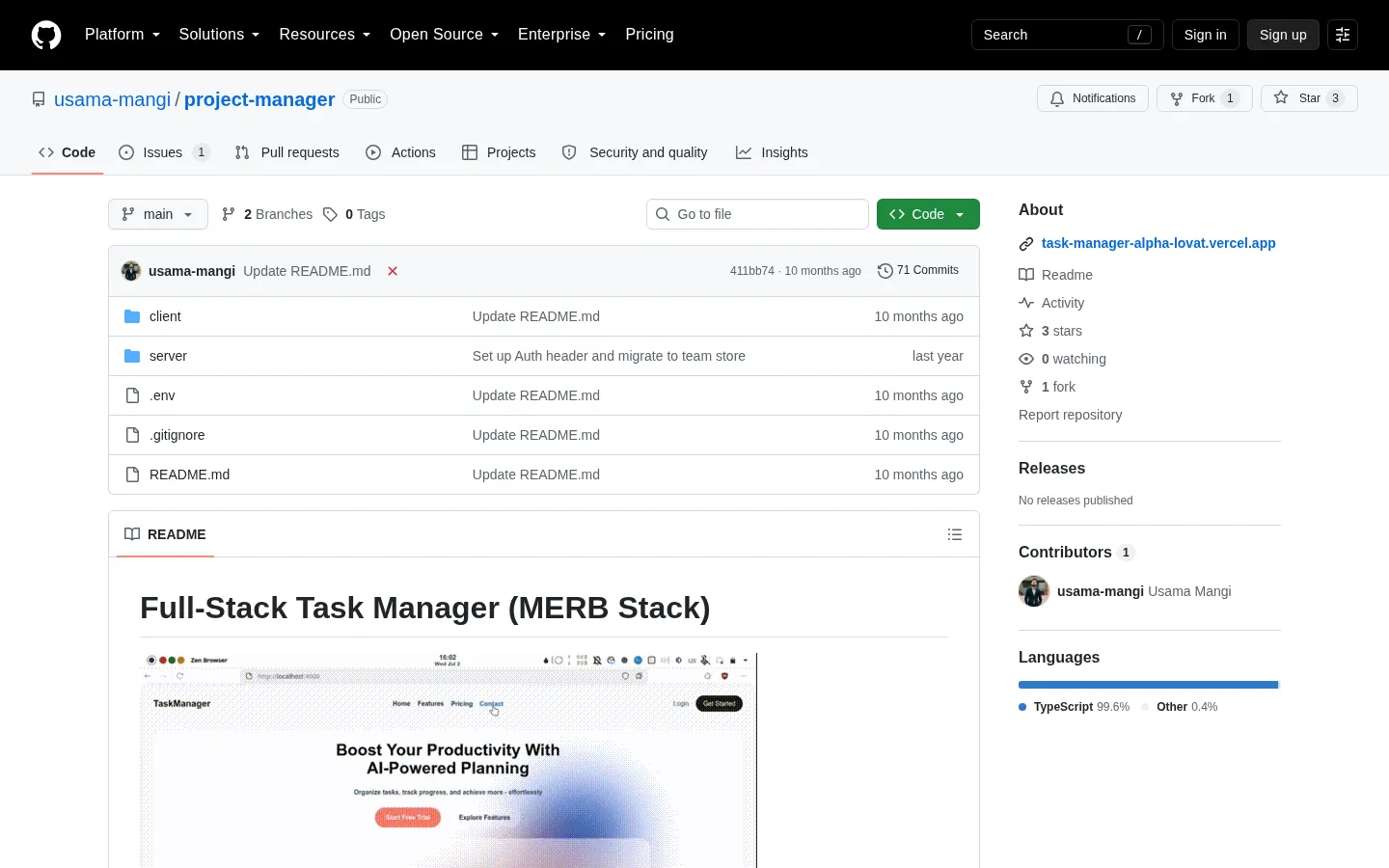Open the Insights tab
The image size is (1389, 868).
(x=772, y=152)
